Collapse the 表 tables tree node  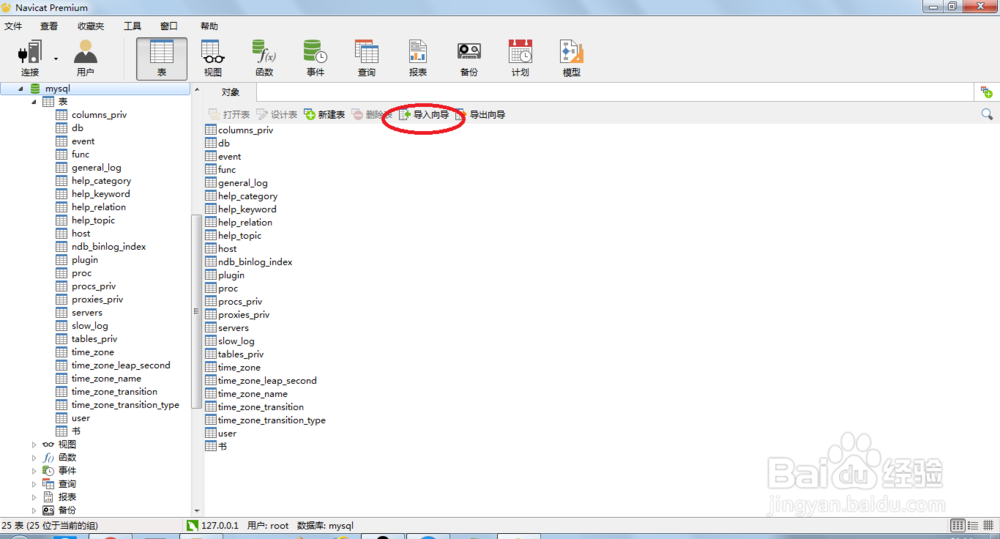[34, 102]
